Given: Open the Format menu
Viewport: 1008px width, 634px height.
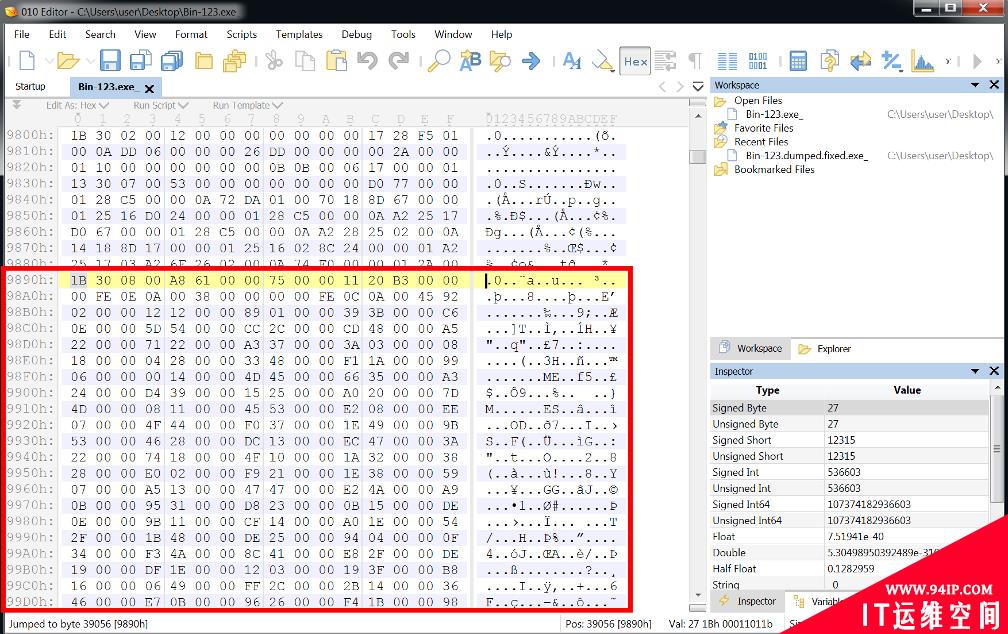Looking at the screenshot, I should (x=191, y=34).
